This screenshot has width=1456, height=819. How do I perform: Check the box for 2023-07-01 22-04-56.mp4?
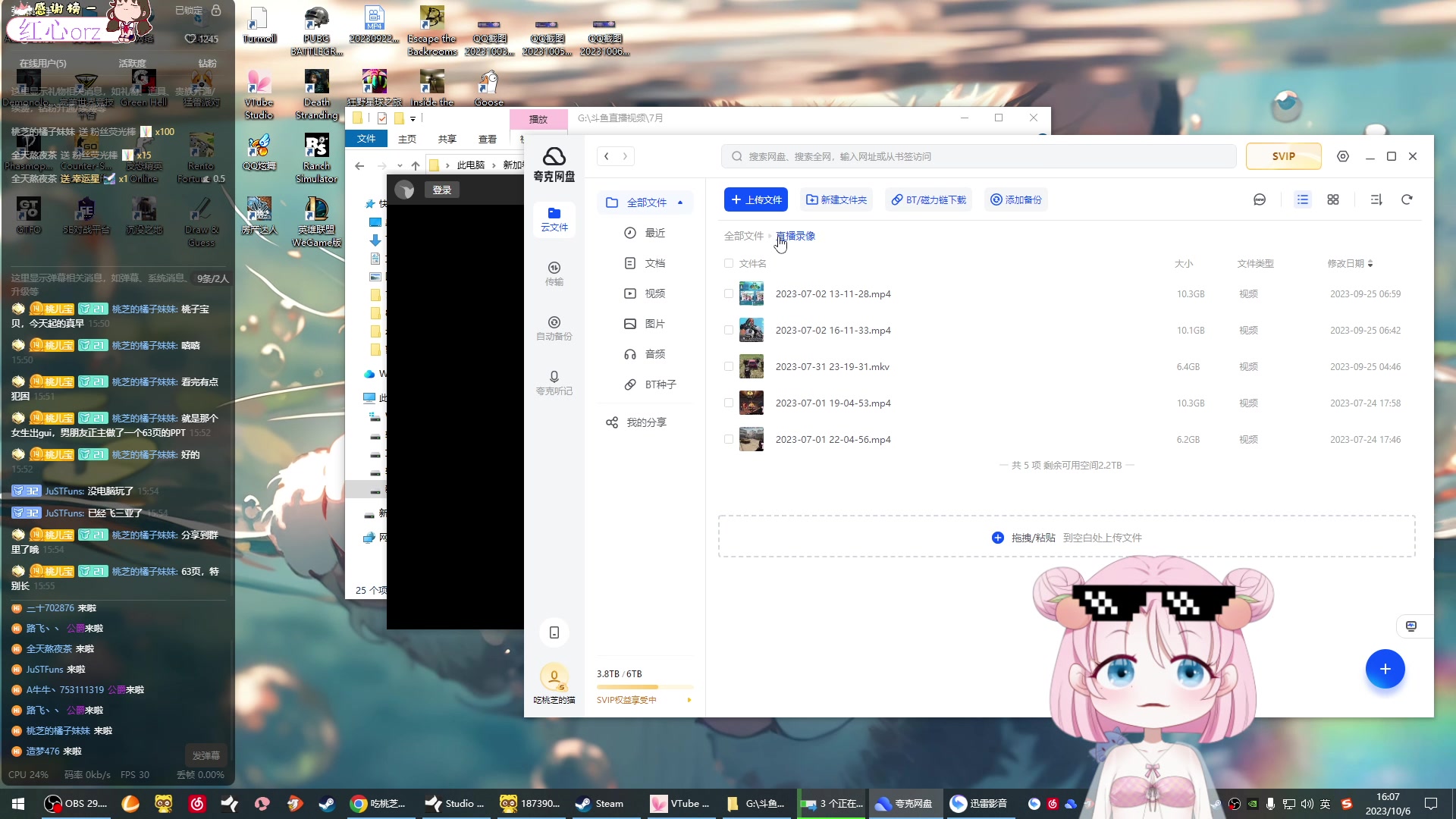click(729, 439)
